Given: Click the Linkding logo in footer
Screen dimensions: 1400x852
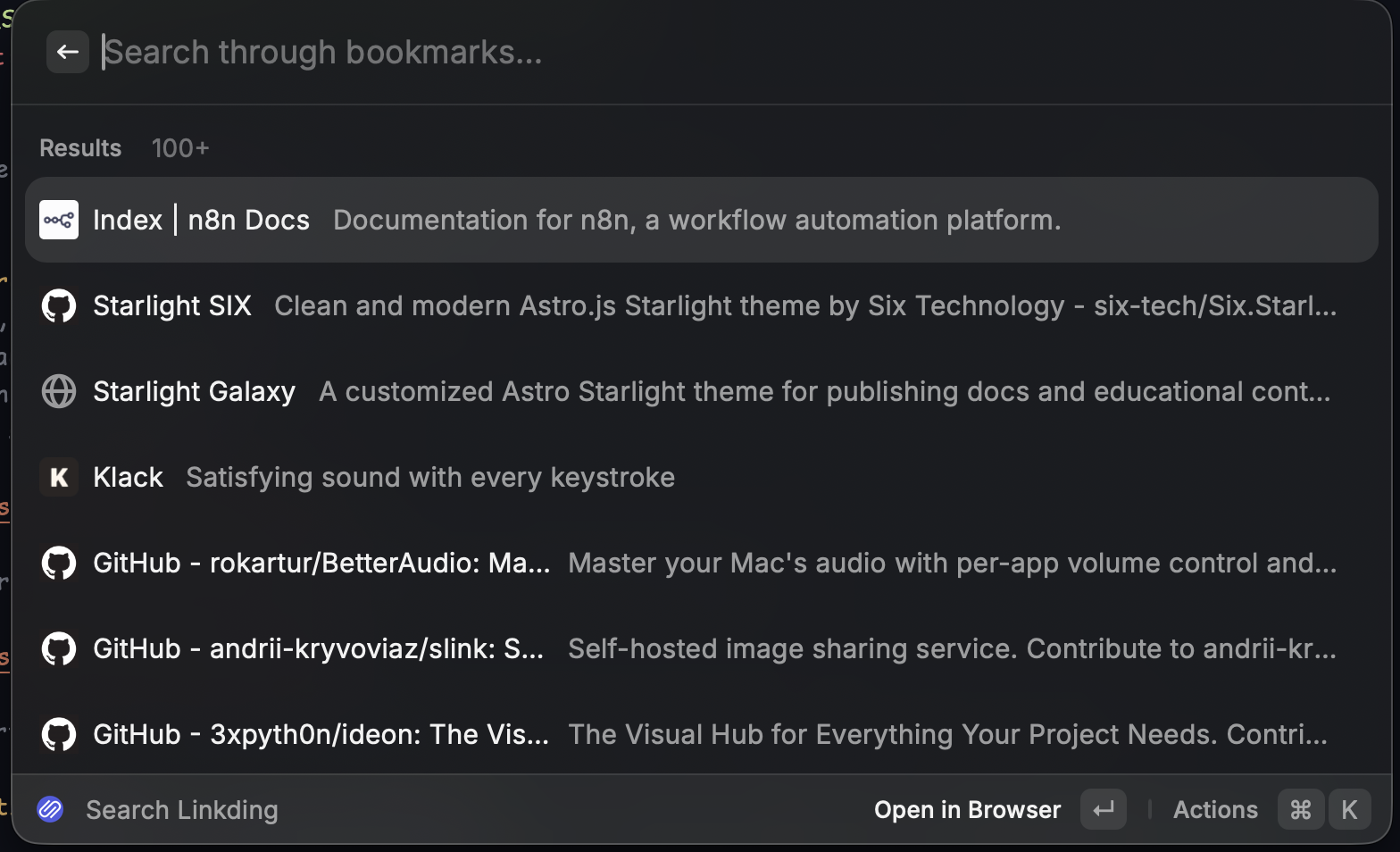Looking at the screenshot, I should click(51, 810).
